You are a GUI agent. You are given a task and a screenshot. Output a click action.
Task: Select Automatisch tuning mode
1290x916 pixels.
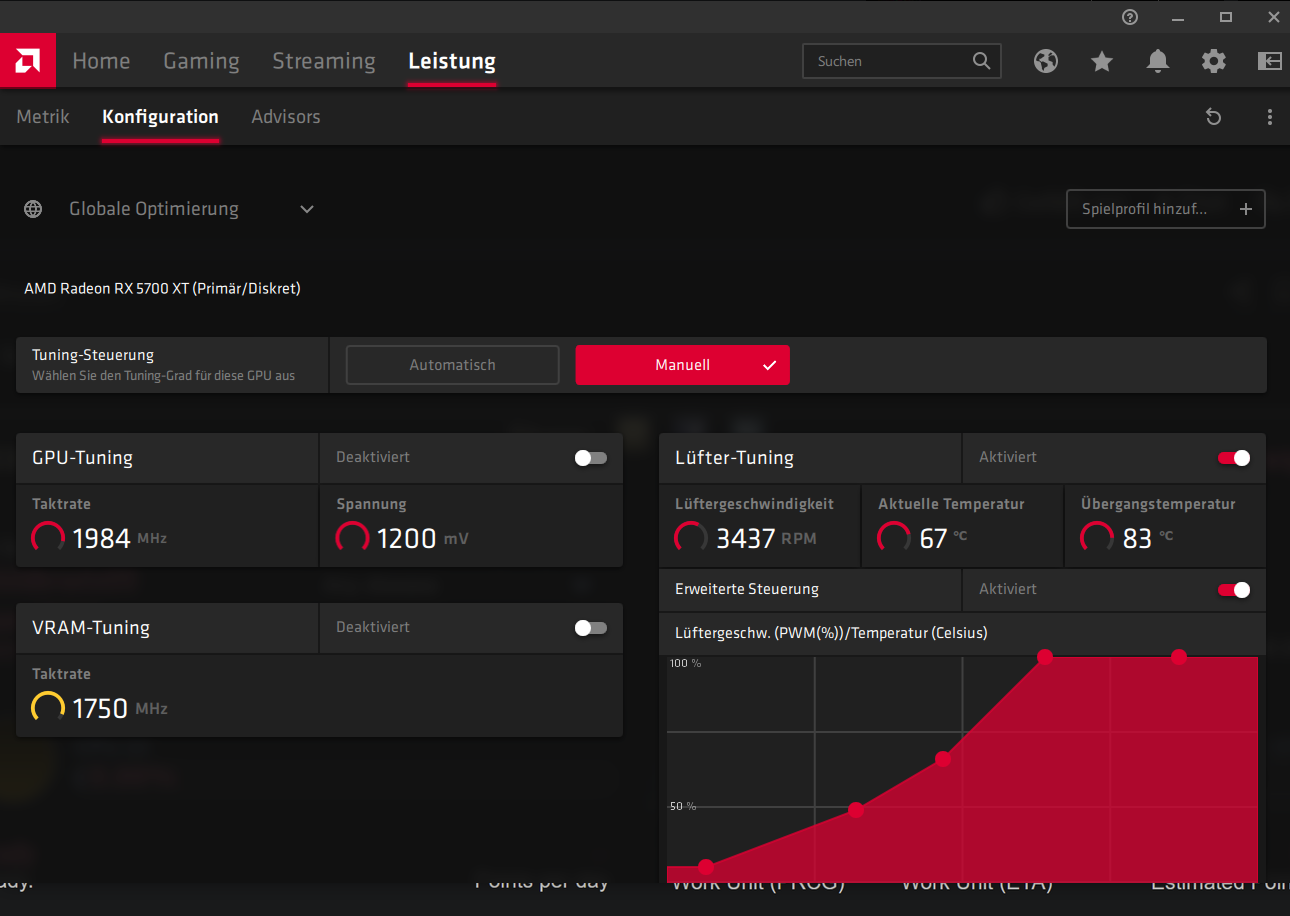coord(452,365)
